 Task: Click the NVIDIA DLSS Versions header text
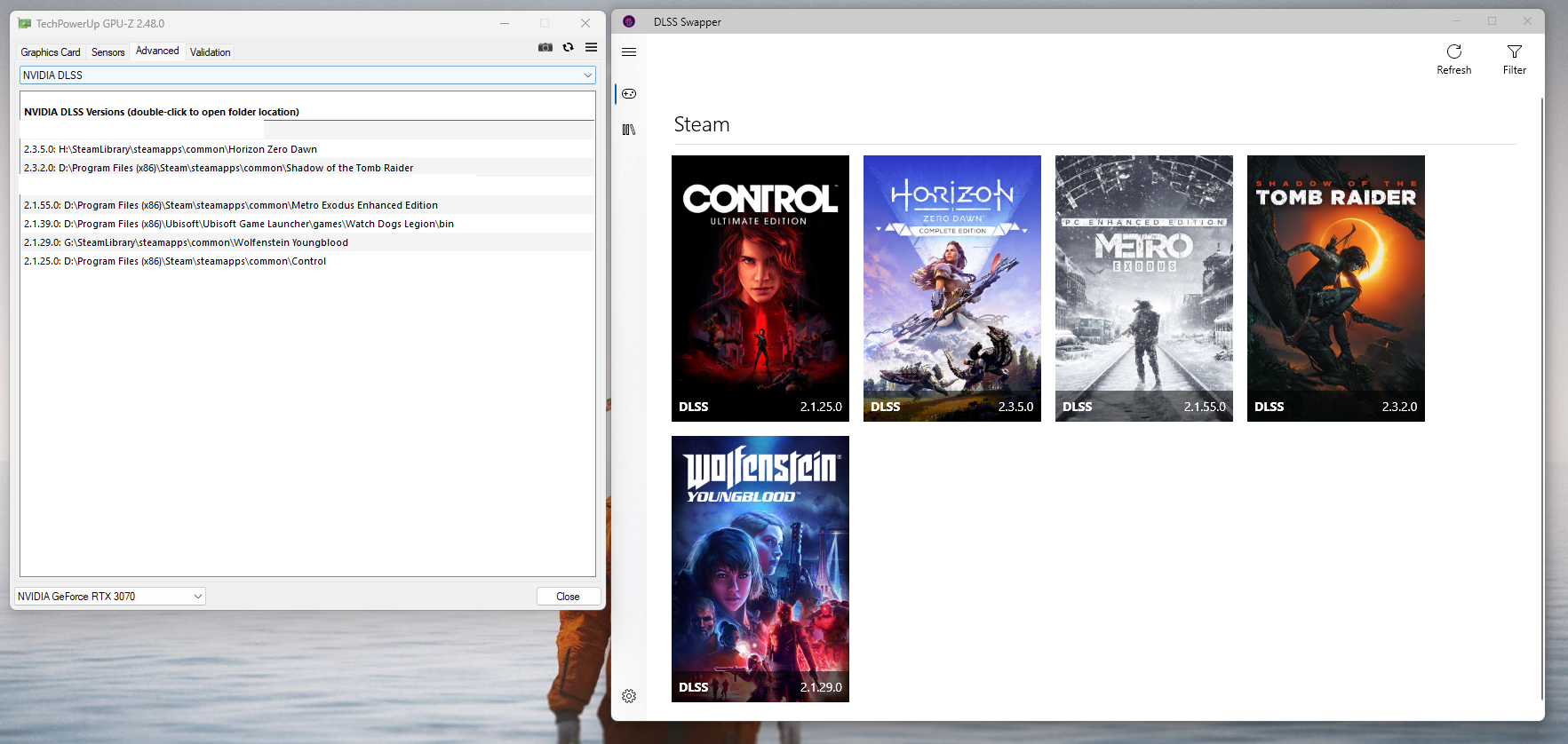(x=162, y=112)
